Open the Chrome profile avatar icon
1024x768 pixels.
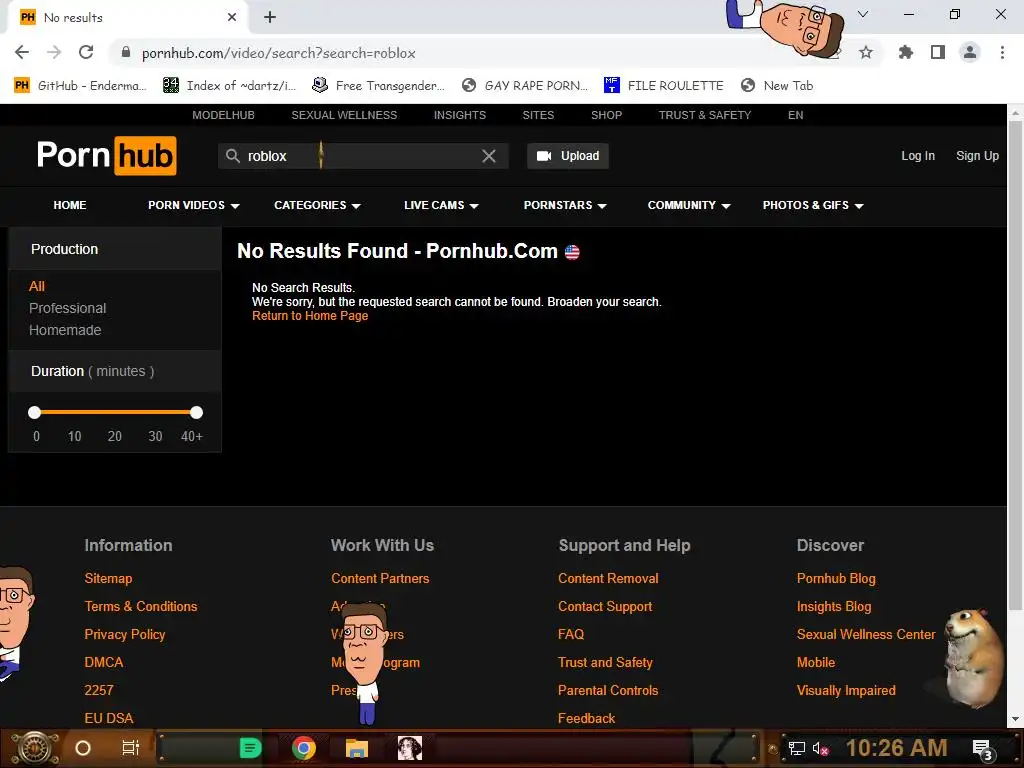tap(970, 52)
